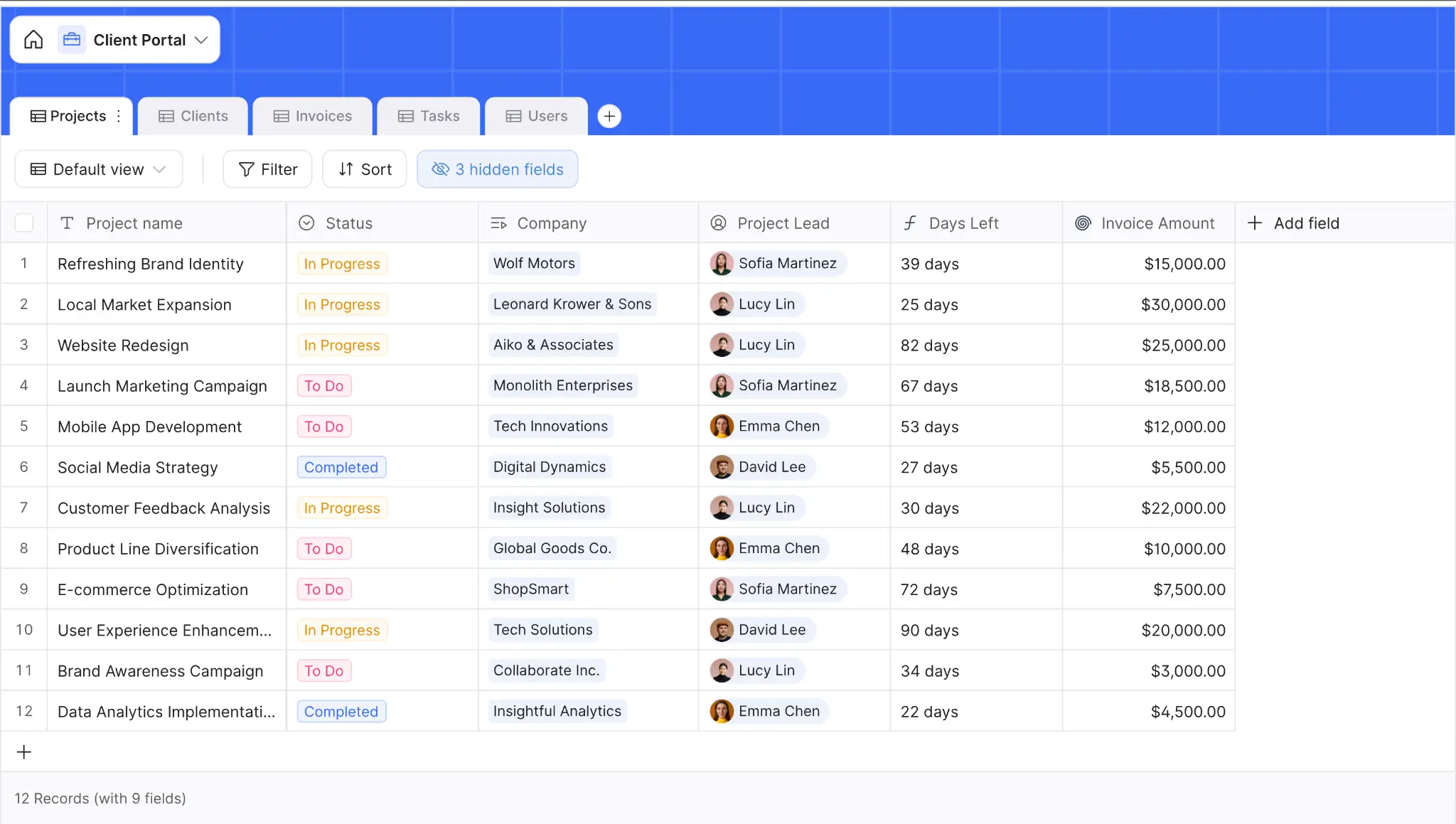
Task: Click Add field button
Action: (x=1294, y=223)
